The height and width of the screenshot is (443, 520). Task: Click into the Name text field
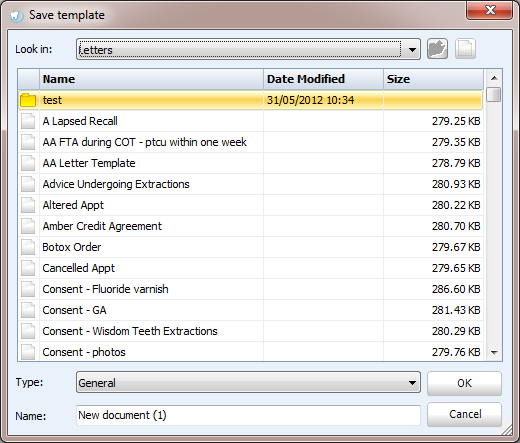[x=248, y=415]
